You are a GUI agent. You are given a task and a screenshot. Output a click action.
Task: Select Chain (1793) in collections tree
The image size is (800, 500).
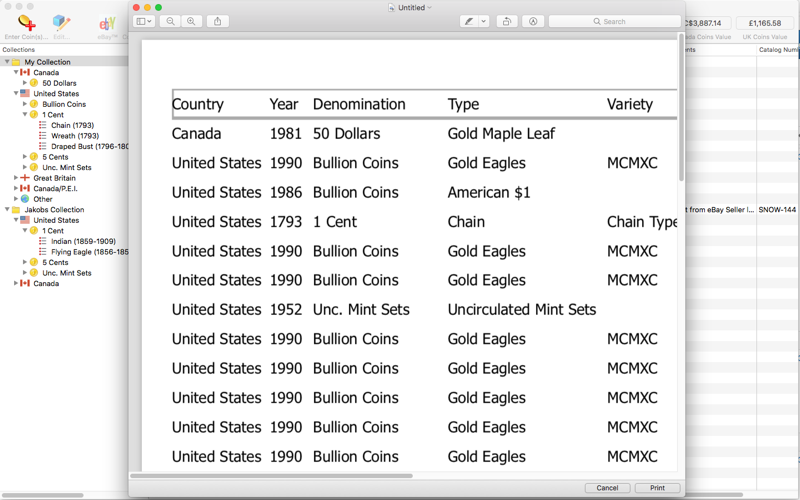click(72, 125)
